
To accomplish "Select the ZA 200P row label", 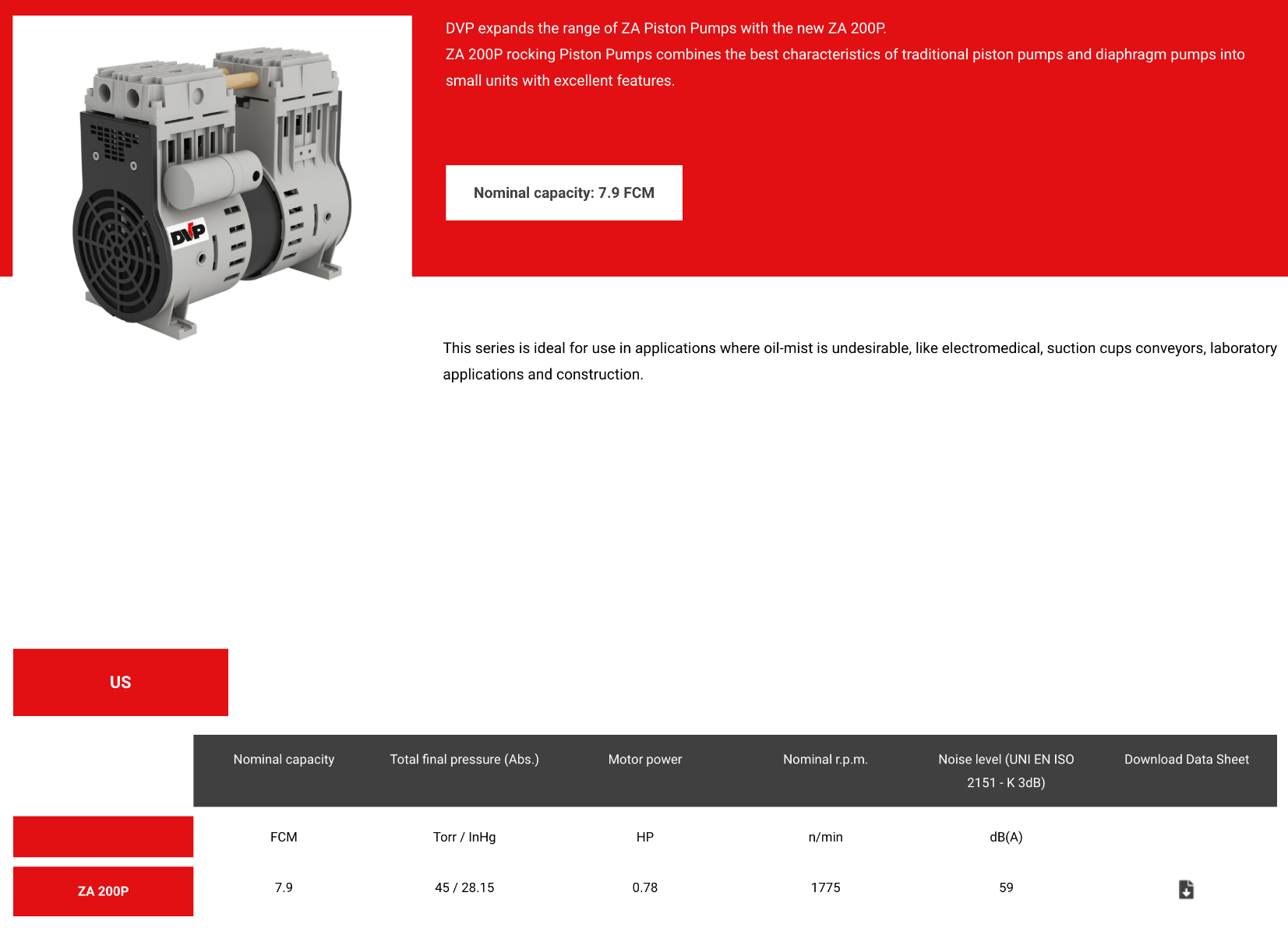I will (x=103, y=891).
